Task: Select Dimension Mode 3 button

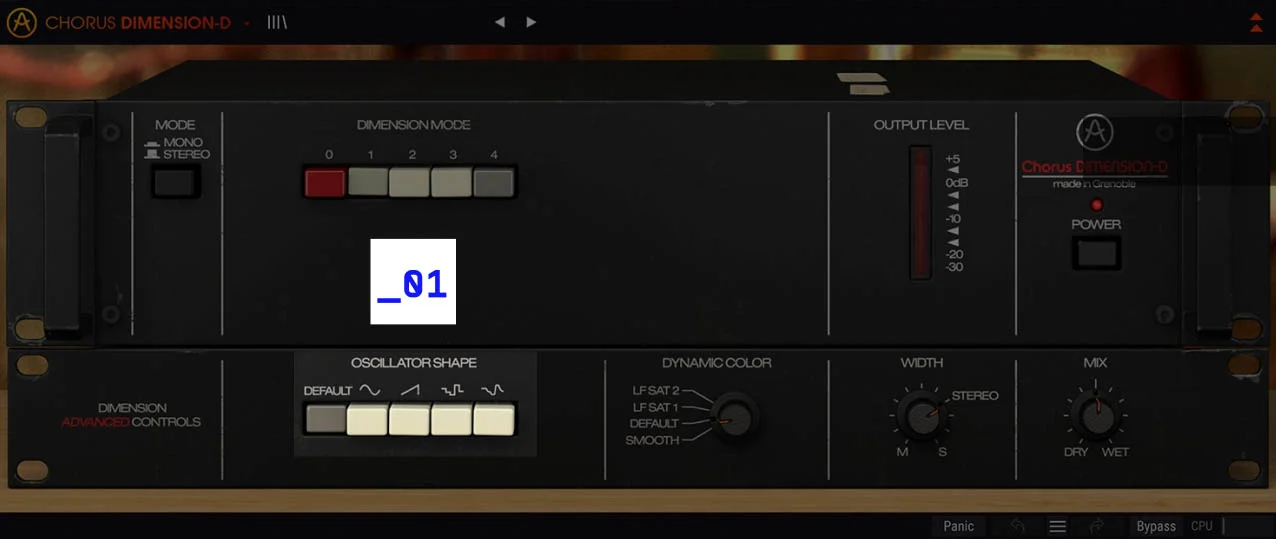Action: coord(452,182)
